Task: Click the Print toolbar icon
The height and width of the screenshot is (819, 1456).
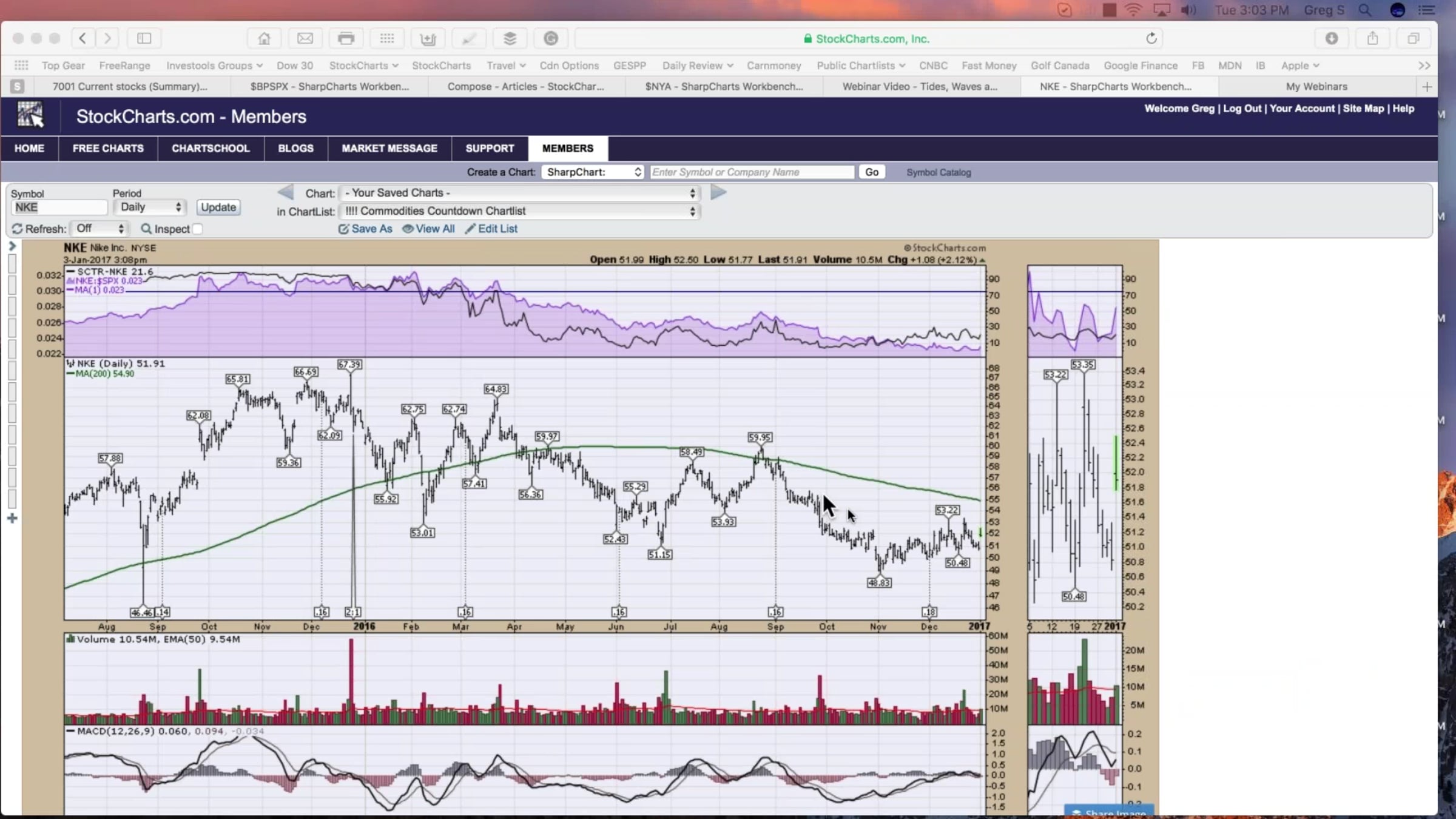Action: 346,38
